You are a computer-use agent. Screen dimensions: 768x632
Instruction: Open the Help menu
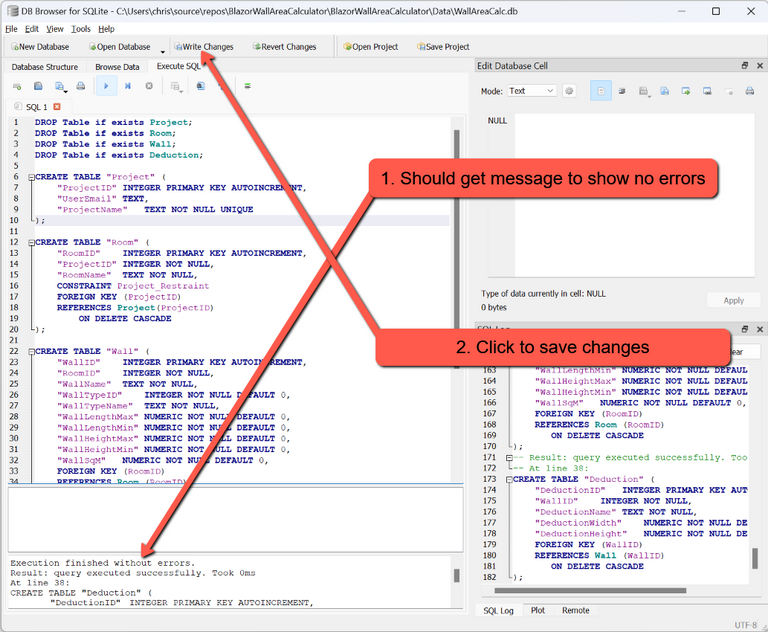click(106, 29)
